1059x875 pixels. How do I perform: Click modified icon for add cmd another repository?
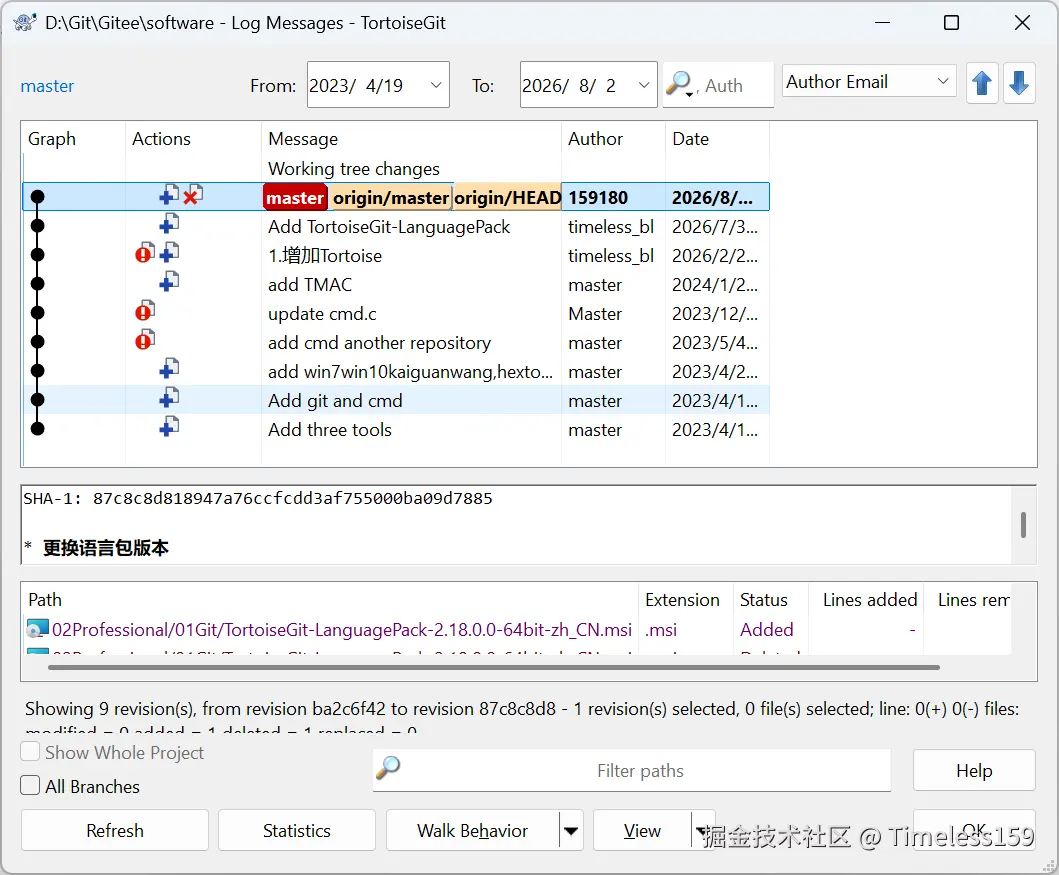click(145, 340)
